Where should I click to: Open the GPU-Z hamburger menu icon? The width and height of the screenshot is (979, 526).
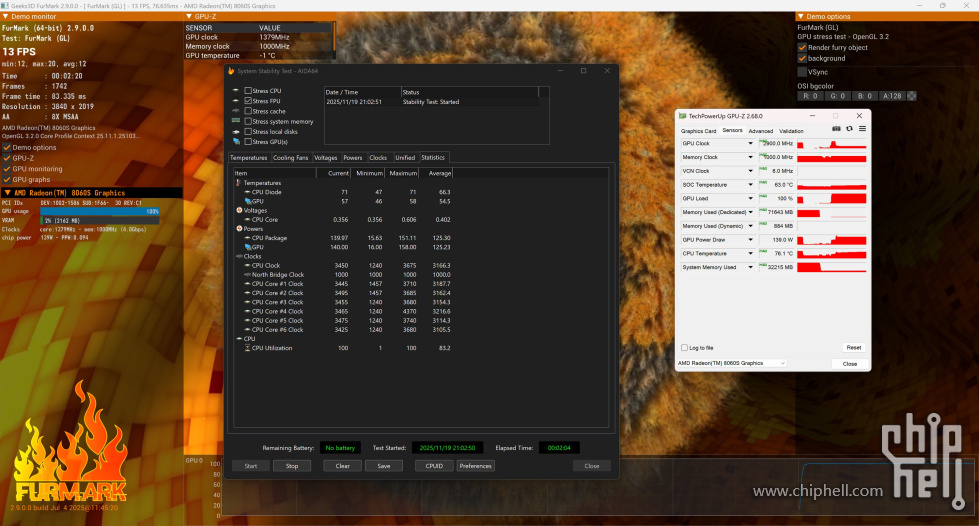click(862, 129)
